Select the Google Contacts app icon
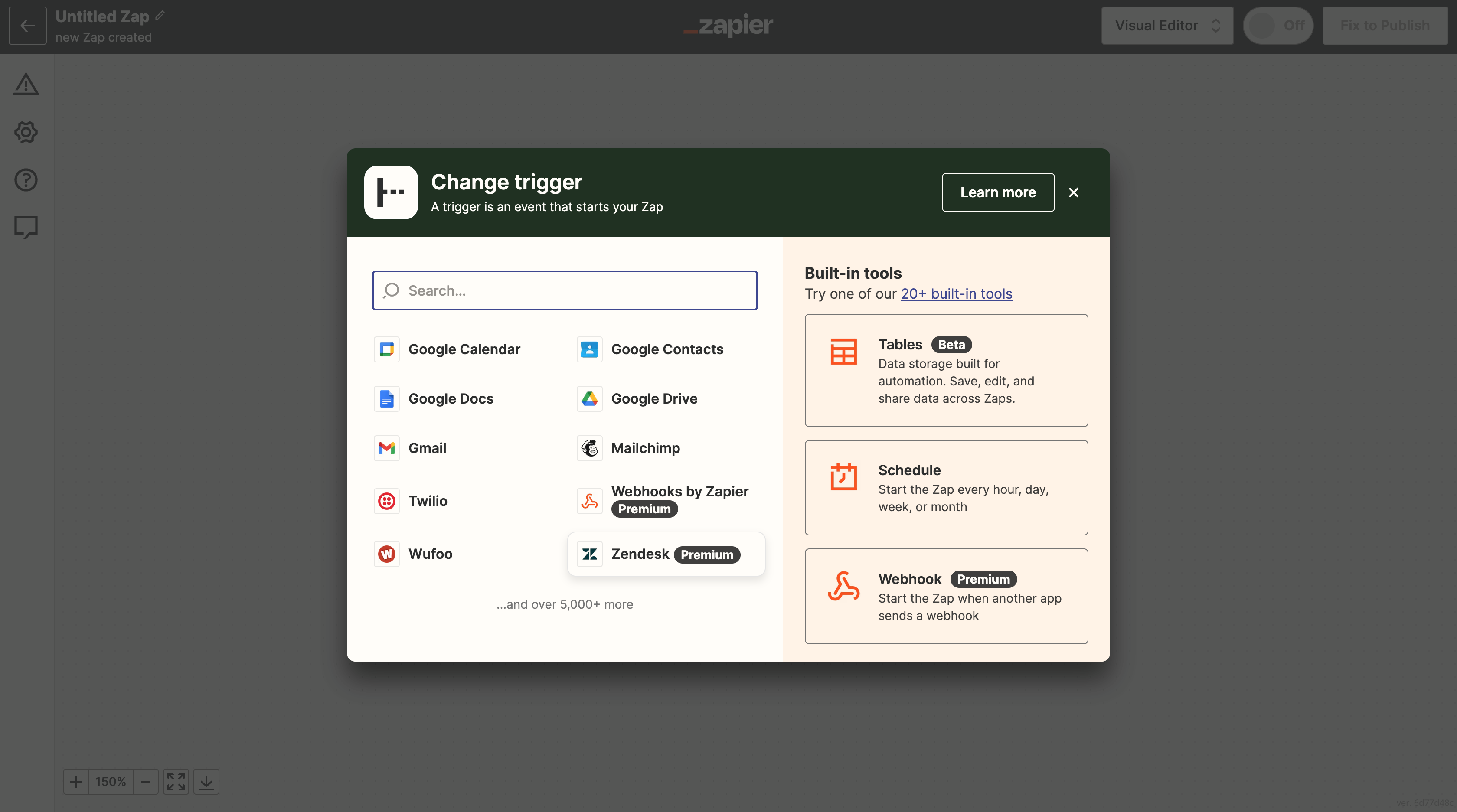This screenshot has width=1457, height=812. [x=589, y=349]
